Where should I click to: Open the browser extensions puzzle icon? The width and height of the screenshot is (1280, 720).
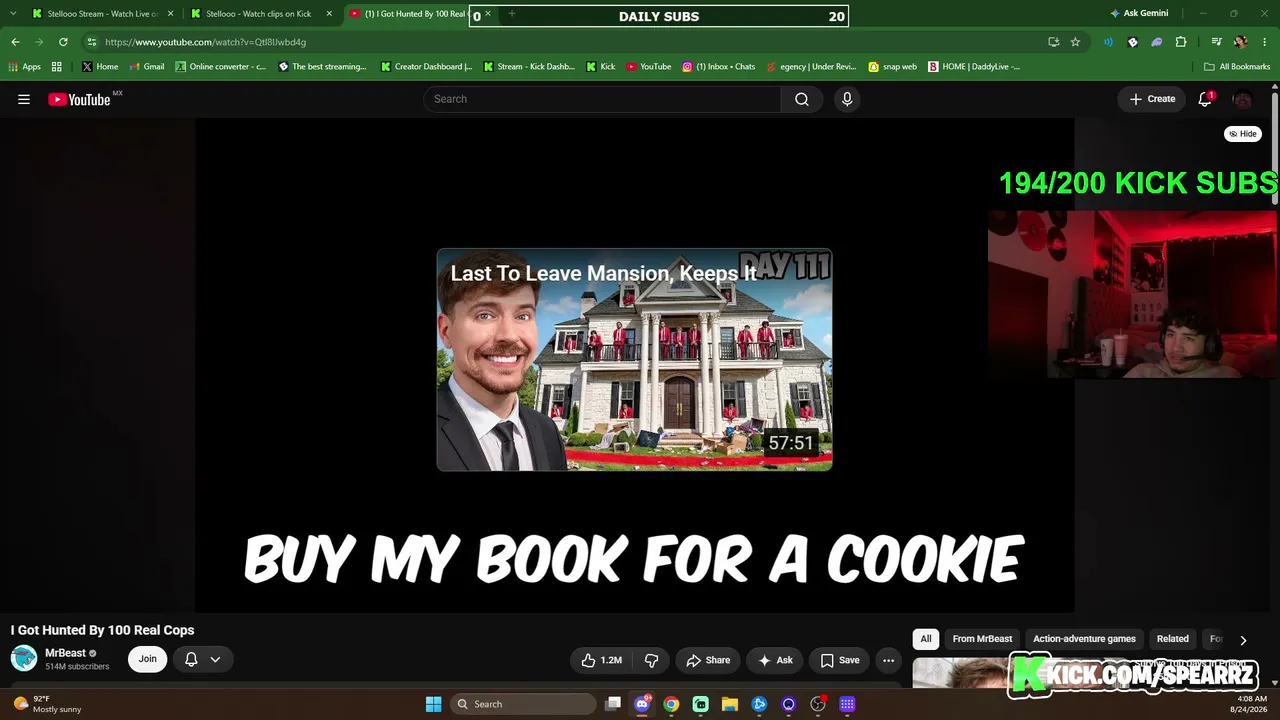point(1181,42)
